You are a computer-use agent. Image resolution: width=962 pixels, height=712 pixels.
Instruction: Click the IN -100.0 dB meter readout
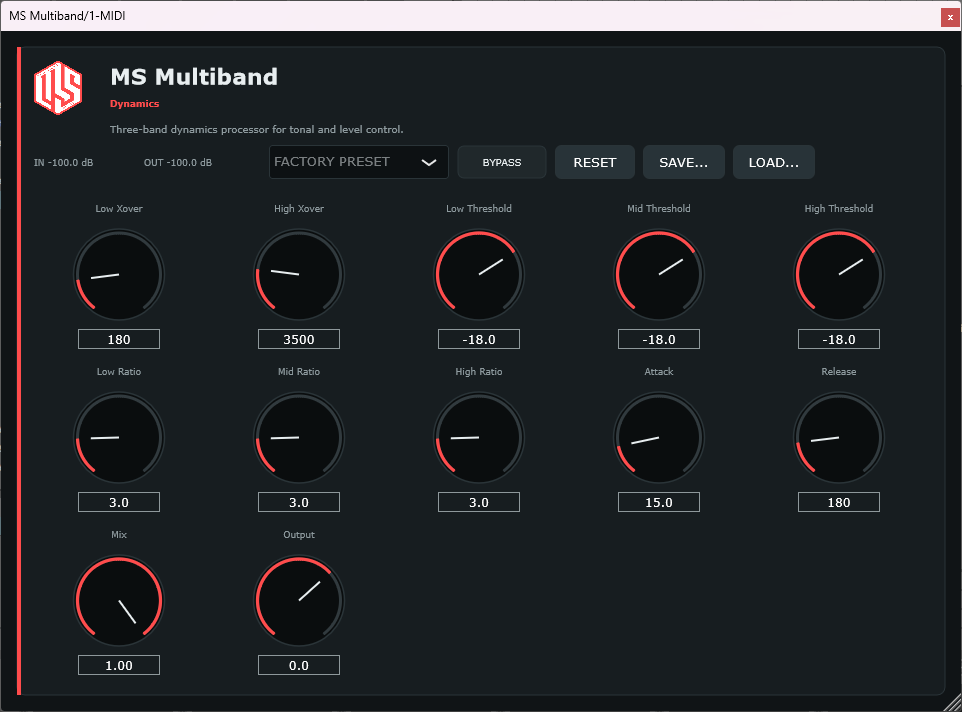pyautogui.click(x=63, y=163)
